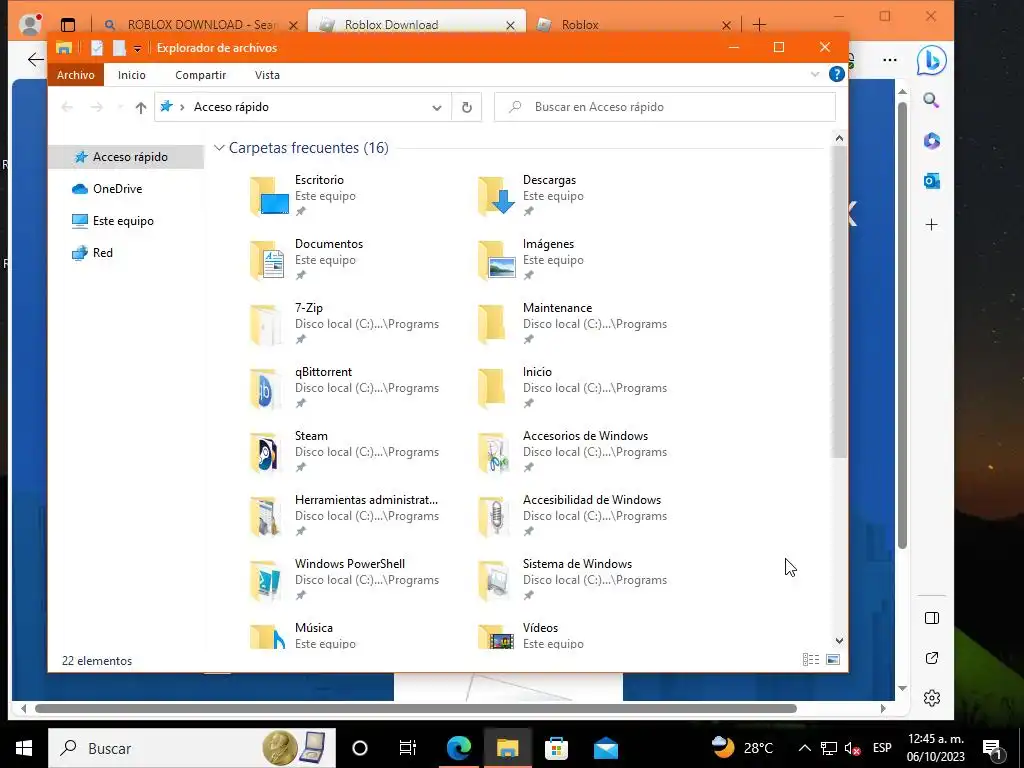The height and width of the screenshot is (768, 1024).
Task: Open a new tab in Edge
Action: (759, 25)
